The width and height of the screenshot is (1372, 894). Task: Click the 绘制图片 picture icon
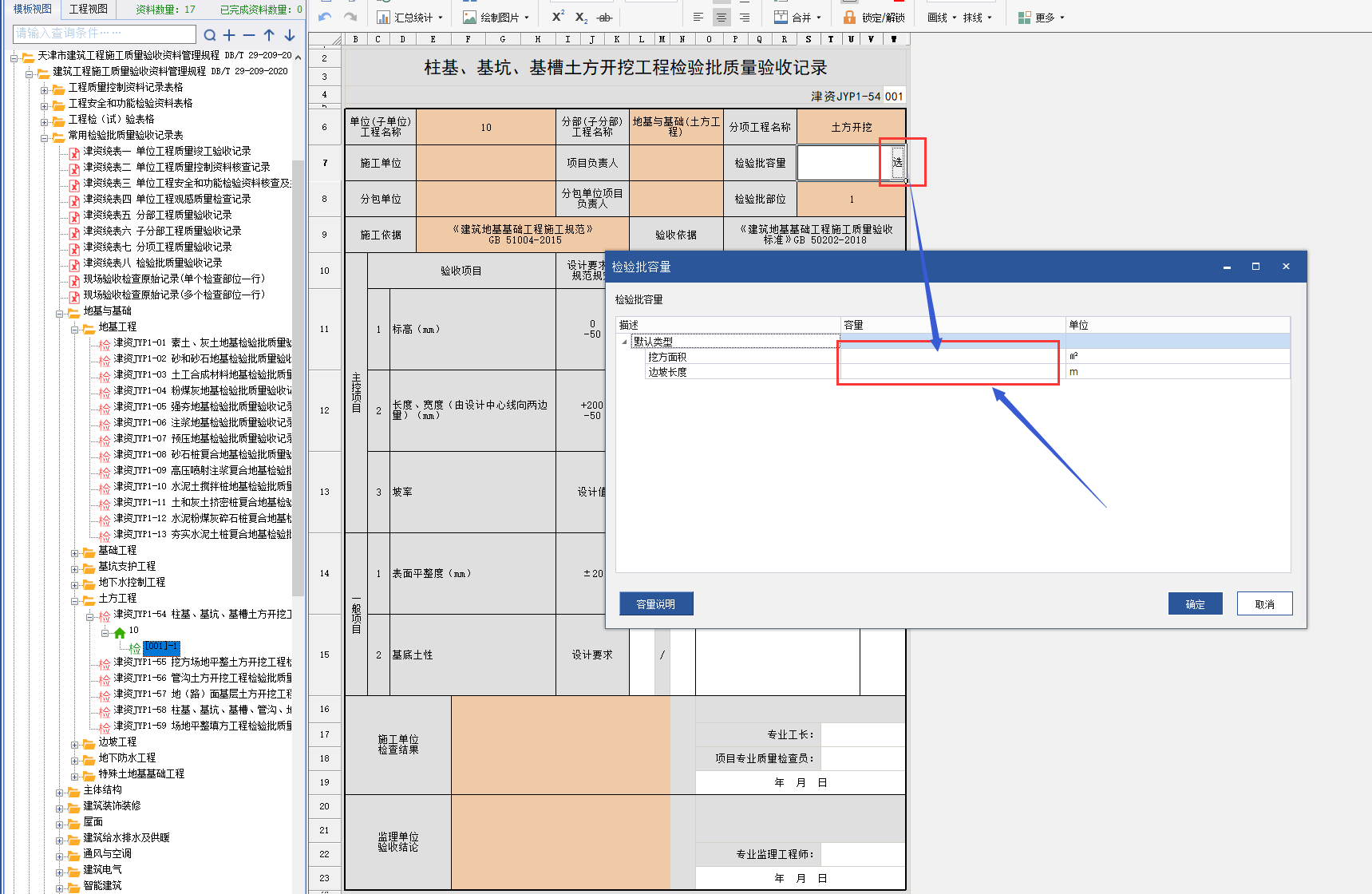(469, 17)
